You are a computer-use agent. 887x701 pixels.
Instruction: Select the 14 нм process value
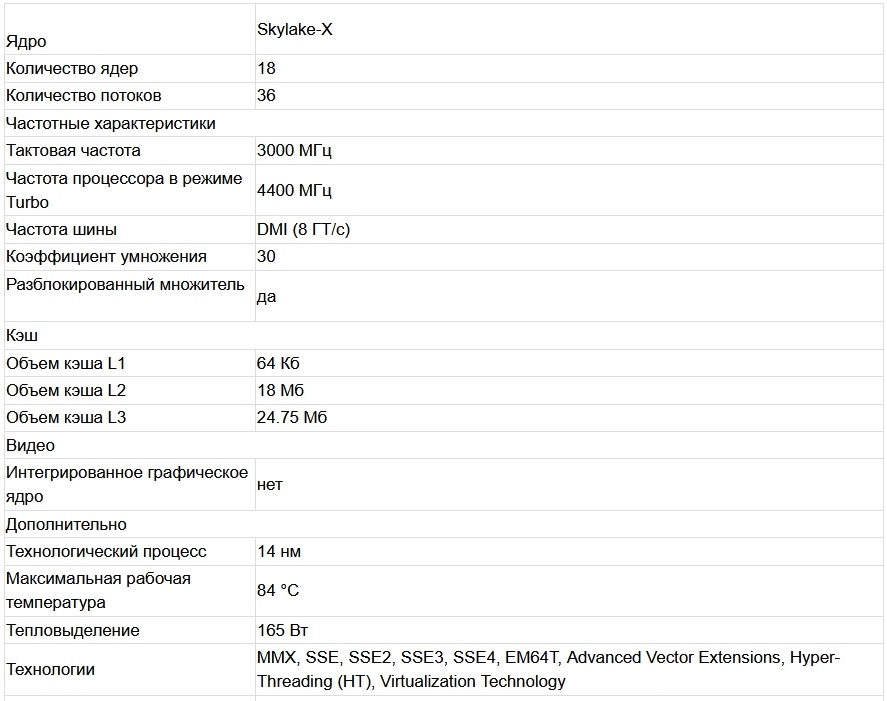279,552
